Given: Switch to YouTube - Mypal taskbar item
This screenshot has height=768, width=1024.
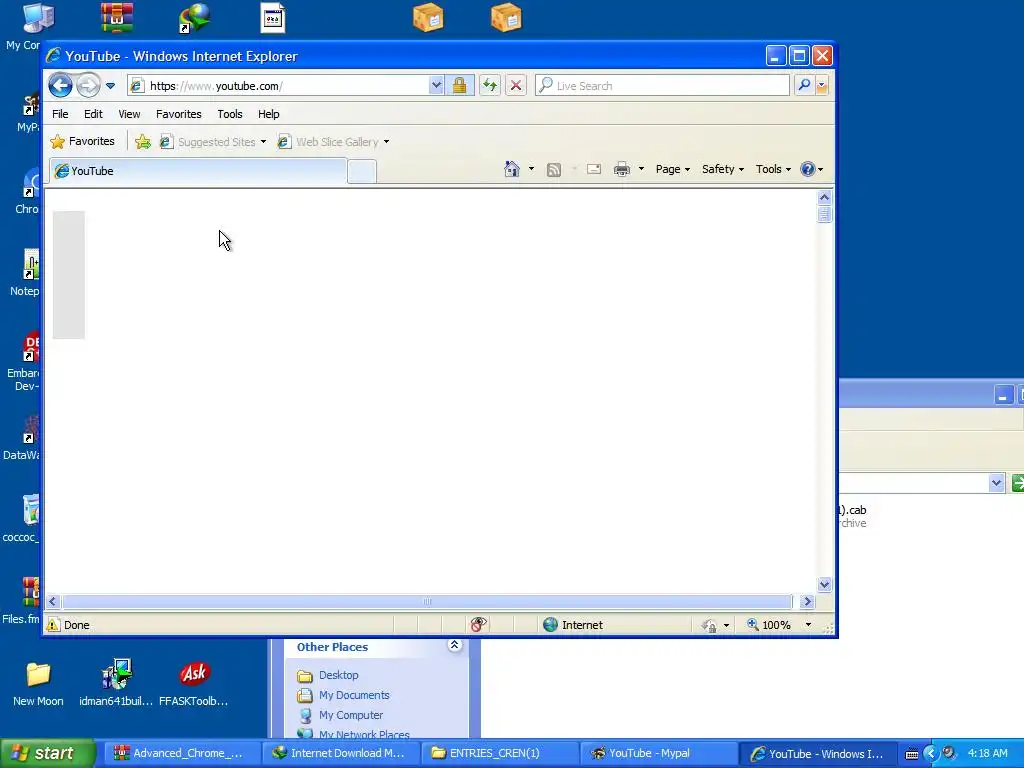Looking at the screenshot, I should (x=658, y=754).
